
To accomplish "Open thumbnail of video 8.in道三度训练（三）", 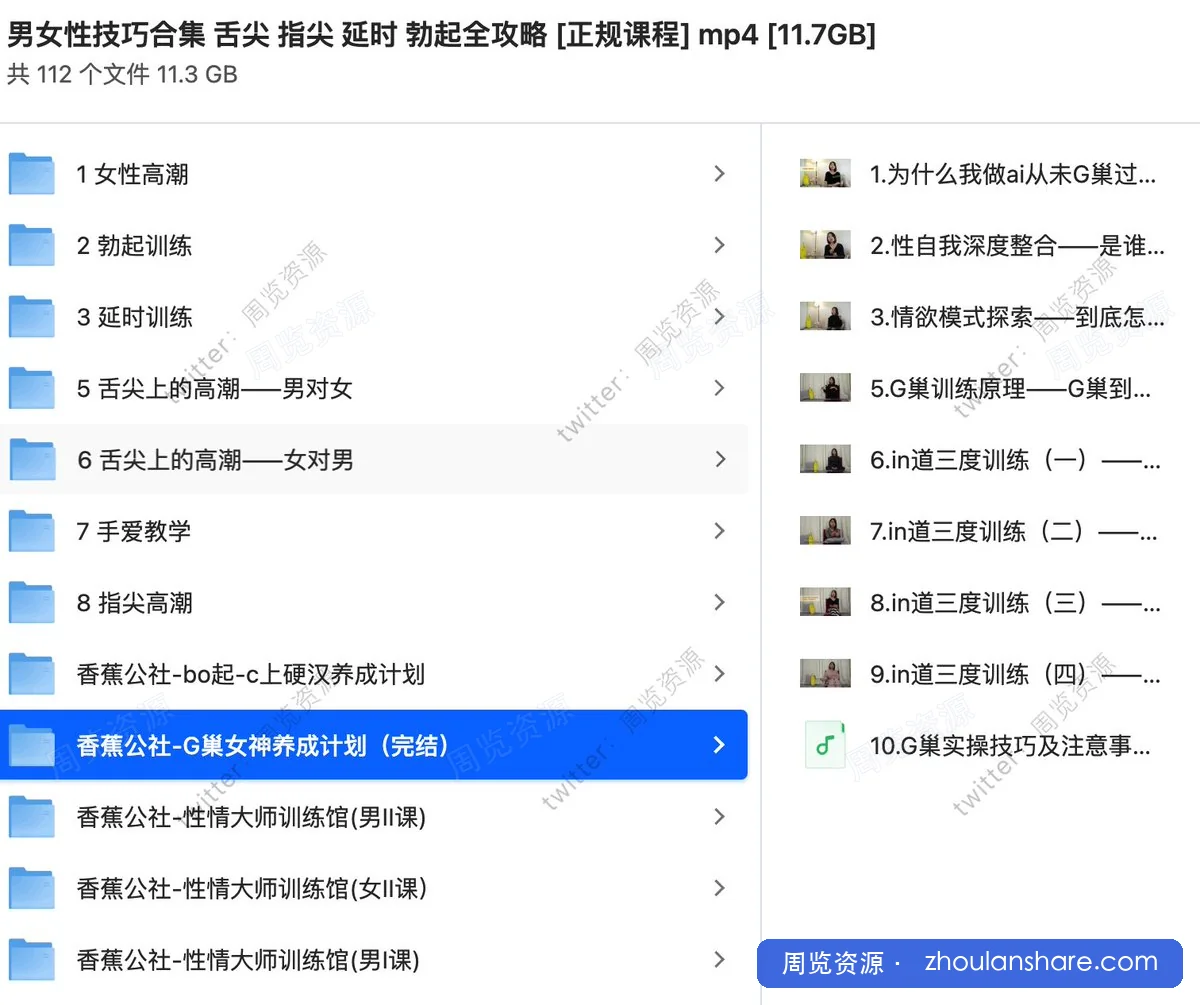I will point(825,602).
